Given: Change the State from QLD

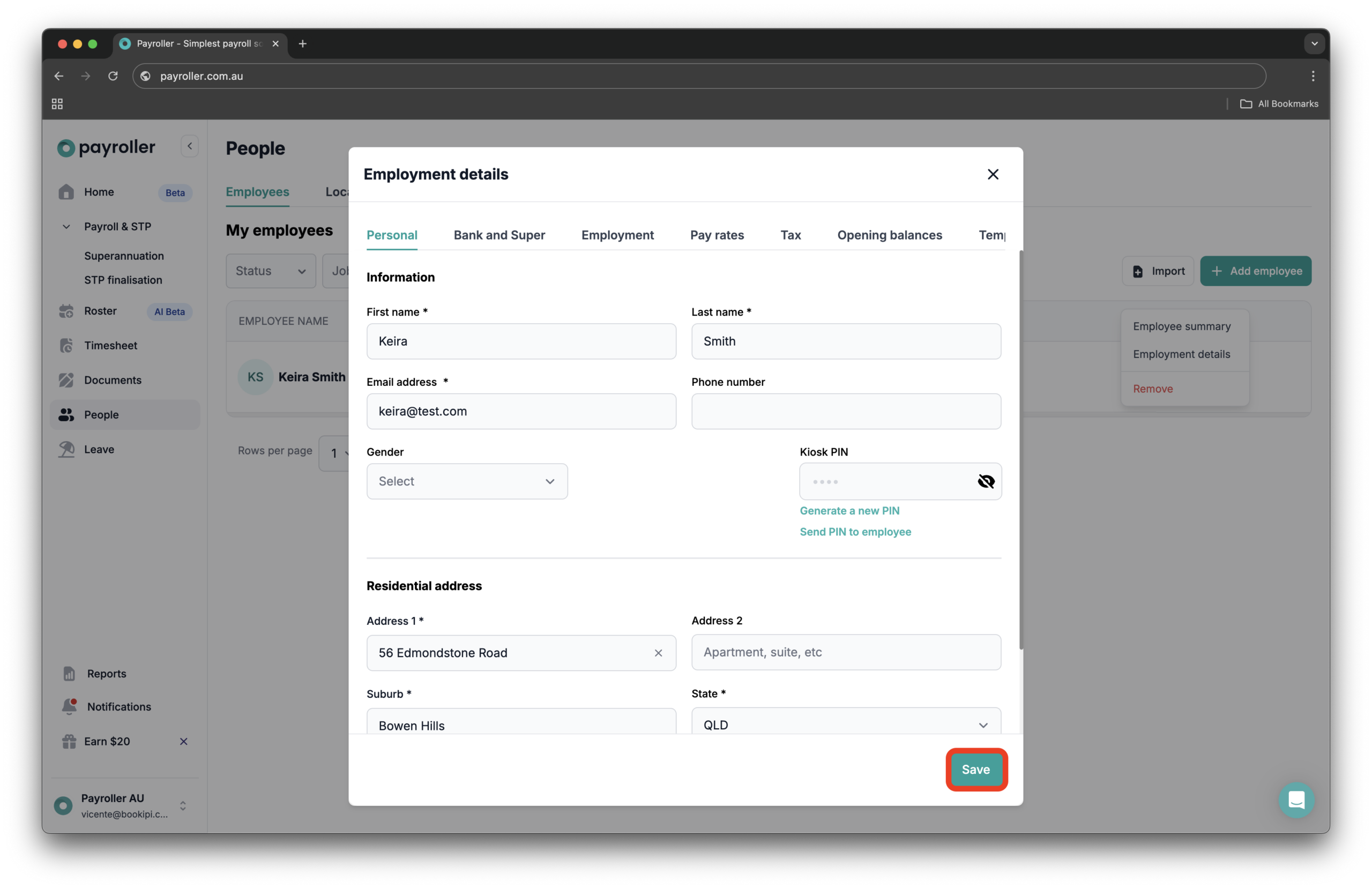Looking at the screenshot, I should (845, 724).
